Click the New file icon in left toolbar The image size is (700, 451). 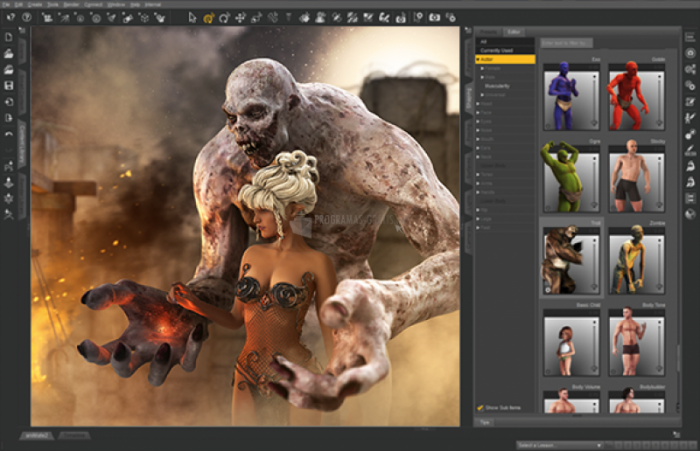[x=9, y=37]
